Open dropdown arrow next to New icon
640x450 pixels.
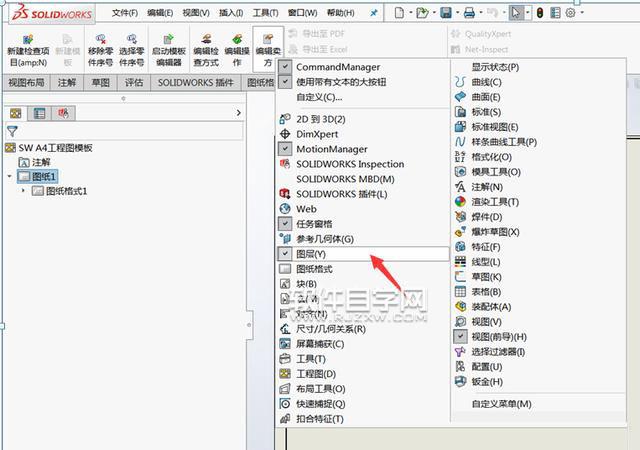[x=410, y=13]
